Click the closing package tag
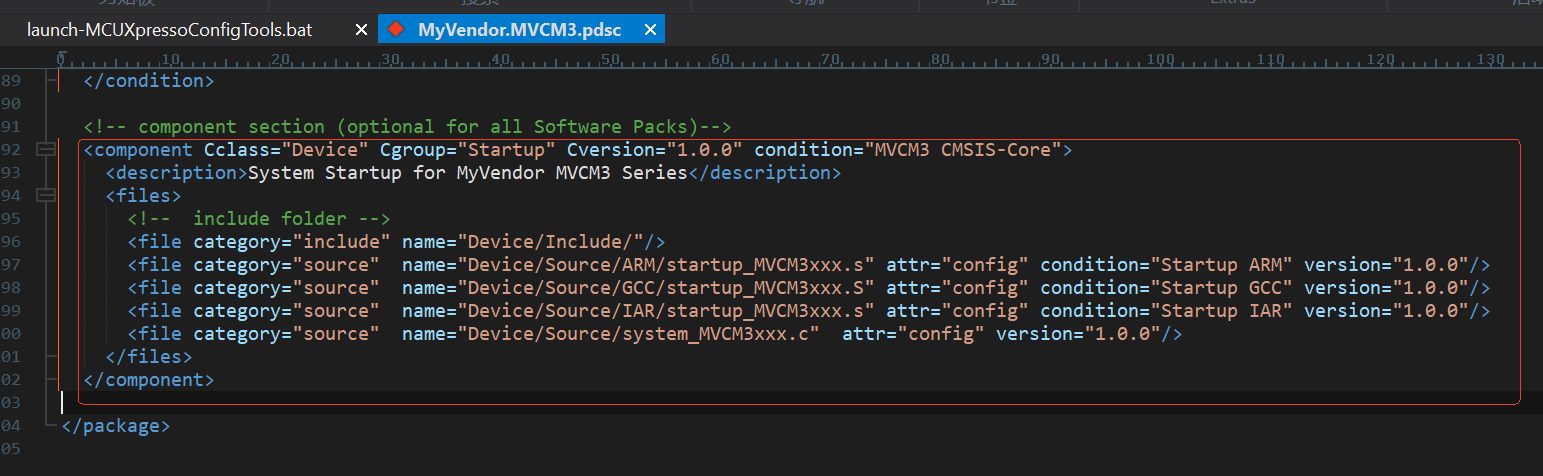 point(115,427)
